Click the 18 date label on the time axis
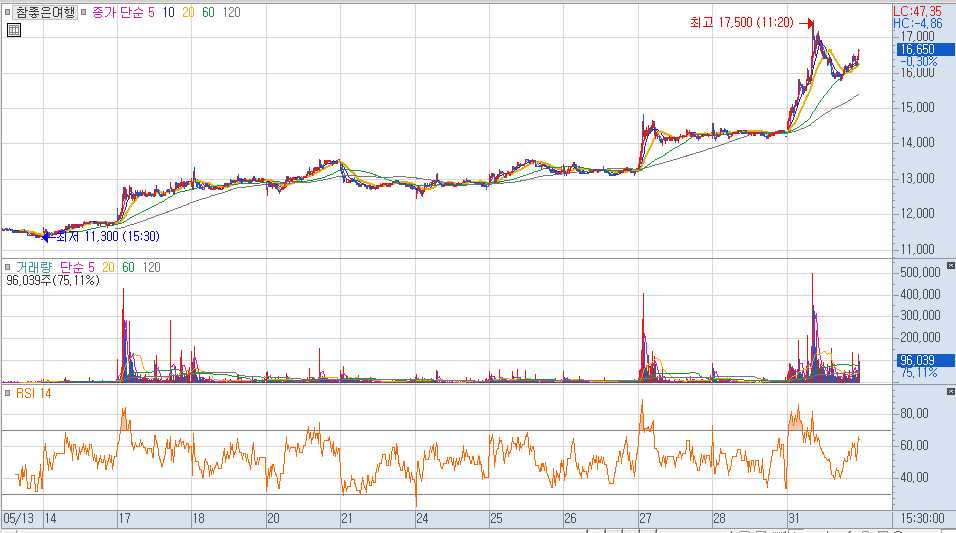The height and width of the screenshot is (533, 956). 199,519
